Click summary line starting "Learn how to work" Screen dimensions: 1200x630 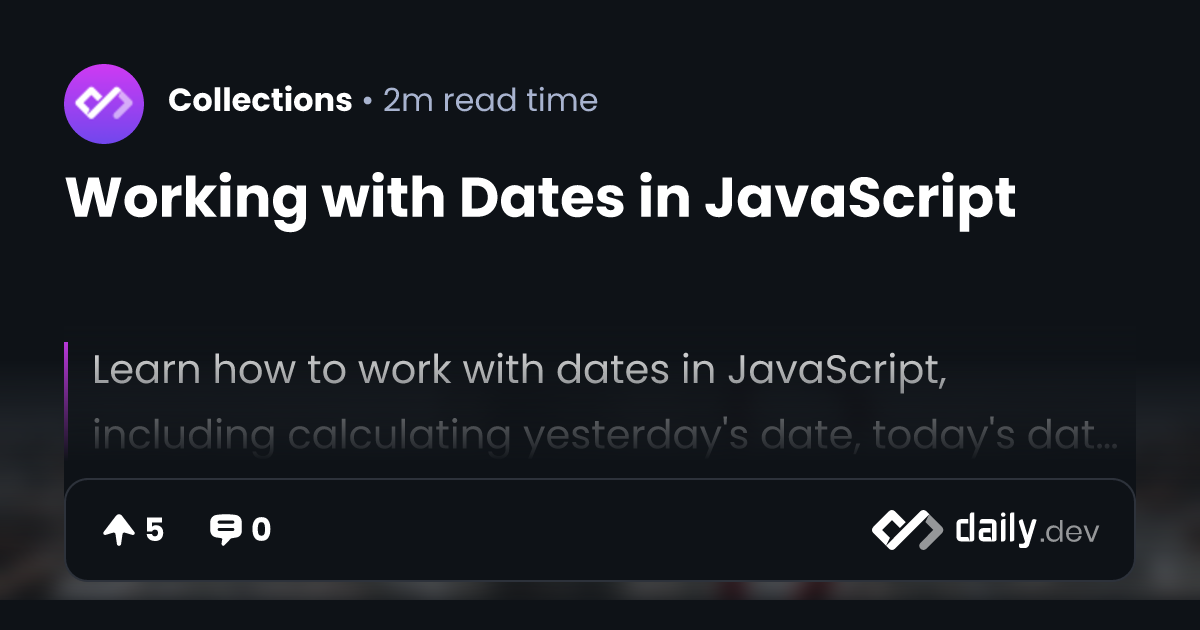tap(520, 370)
